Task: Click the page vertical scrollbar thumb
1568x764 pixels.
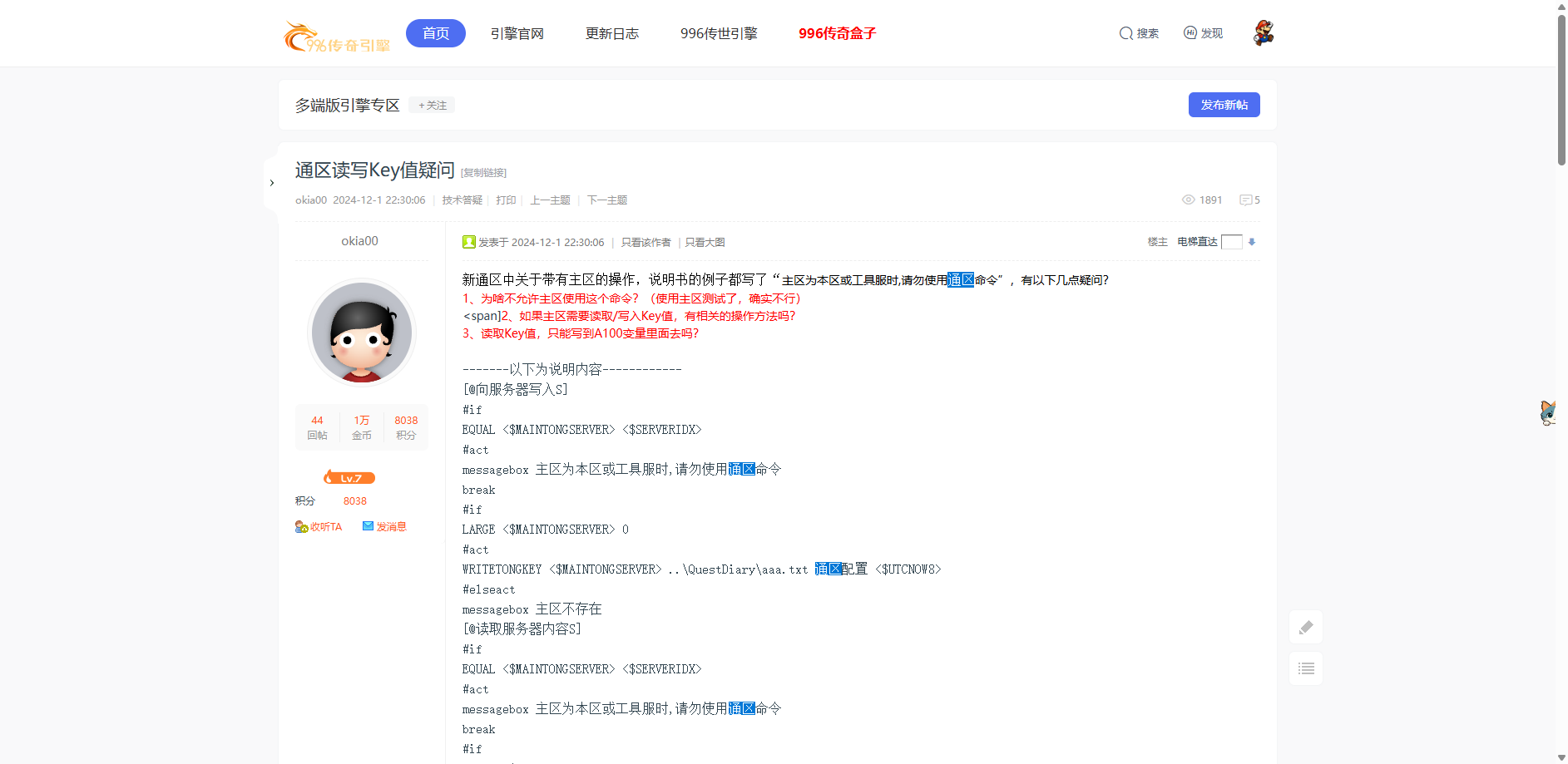Action: (x=1561, y=91)
